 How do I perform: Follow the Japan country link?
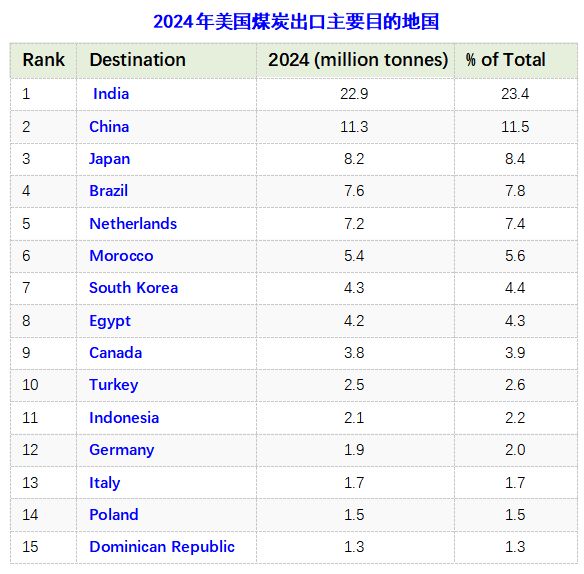pos(110,159)
